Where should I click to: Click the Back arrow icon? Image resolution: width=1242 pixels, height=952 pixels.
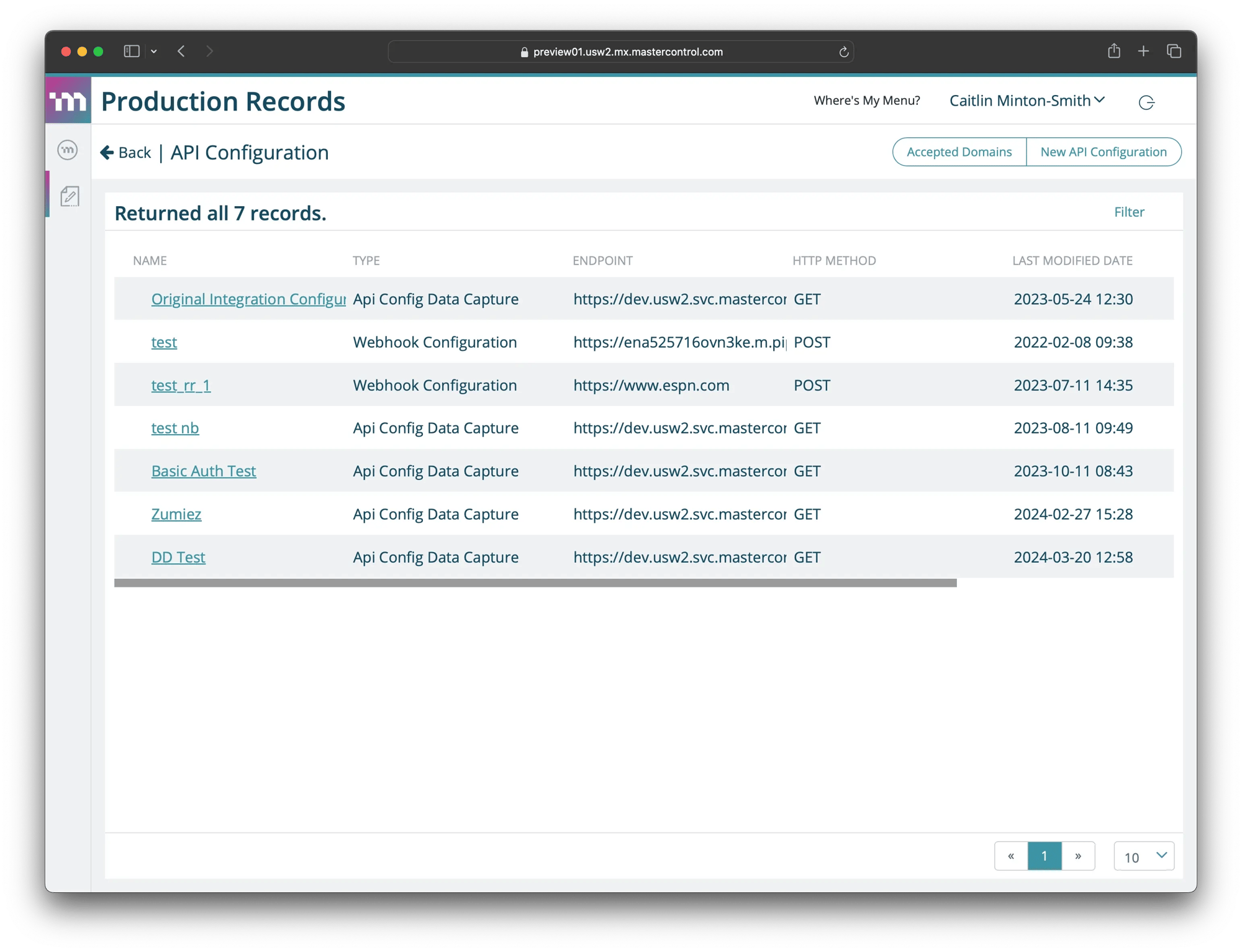click(107, 152)
